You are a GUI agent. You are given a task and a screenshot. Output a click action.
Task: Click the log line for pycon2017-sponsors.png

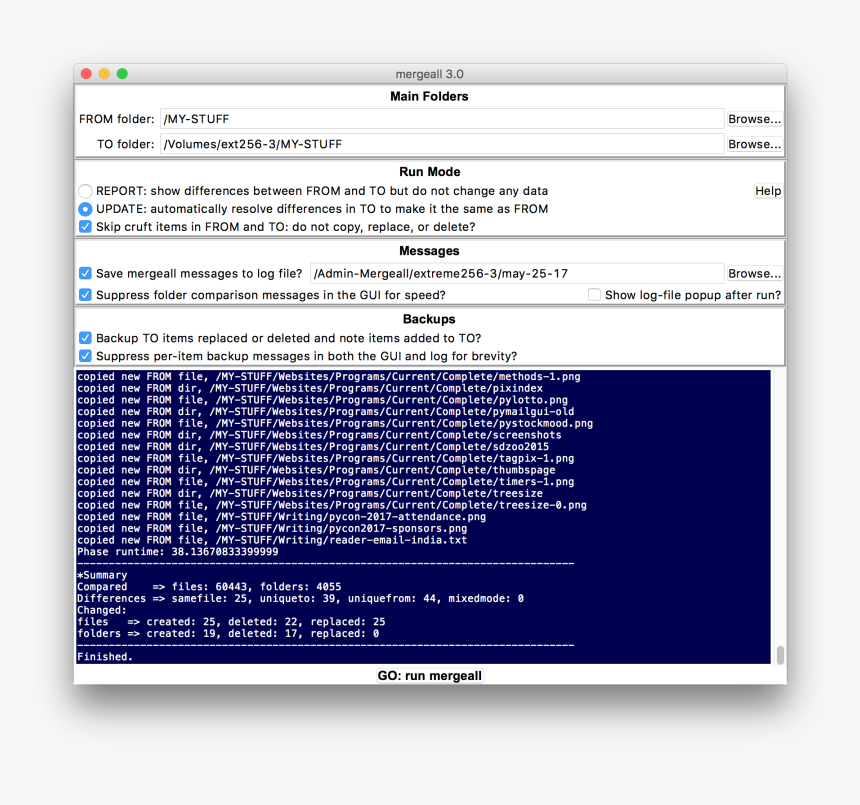pyautogui.click(x=272, y=529)
